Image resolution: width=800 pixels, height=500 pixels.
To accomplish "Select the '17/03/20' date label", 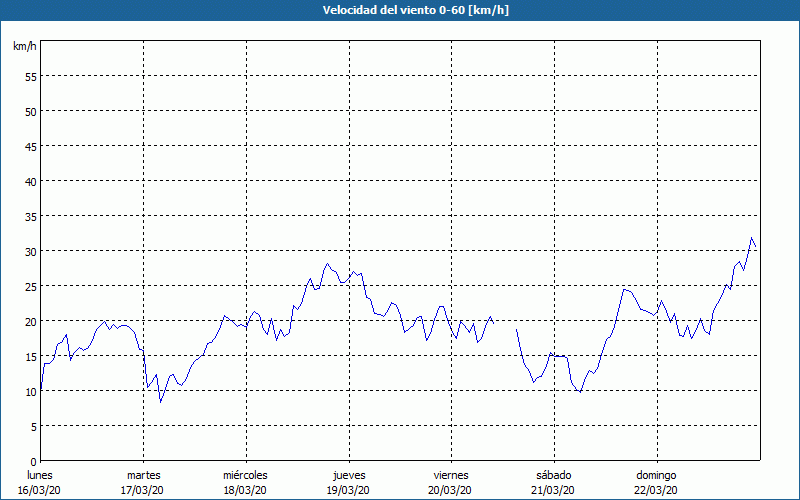I will [x=142, y=490].
